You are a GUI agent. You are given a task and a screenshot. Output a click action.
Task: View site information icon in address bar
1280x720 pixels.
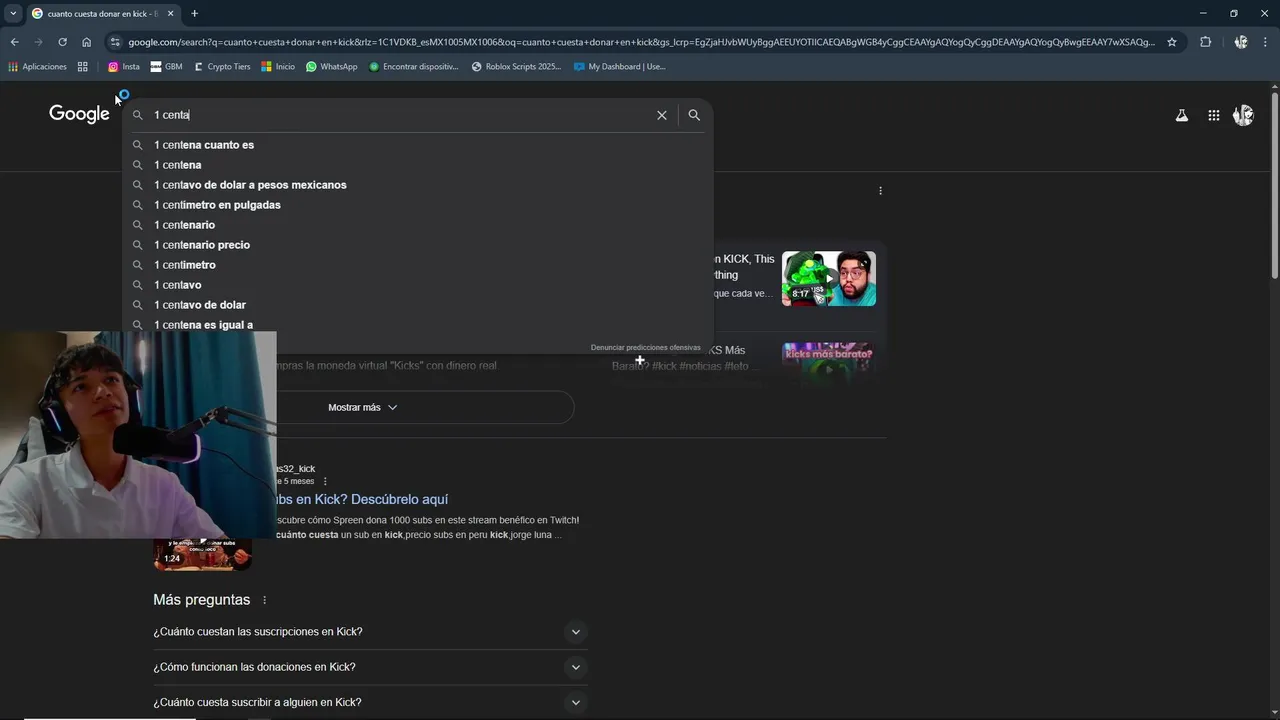pyautogui.click(x=115, y=42)
